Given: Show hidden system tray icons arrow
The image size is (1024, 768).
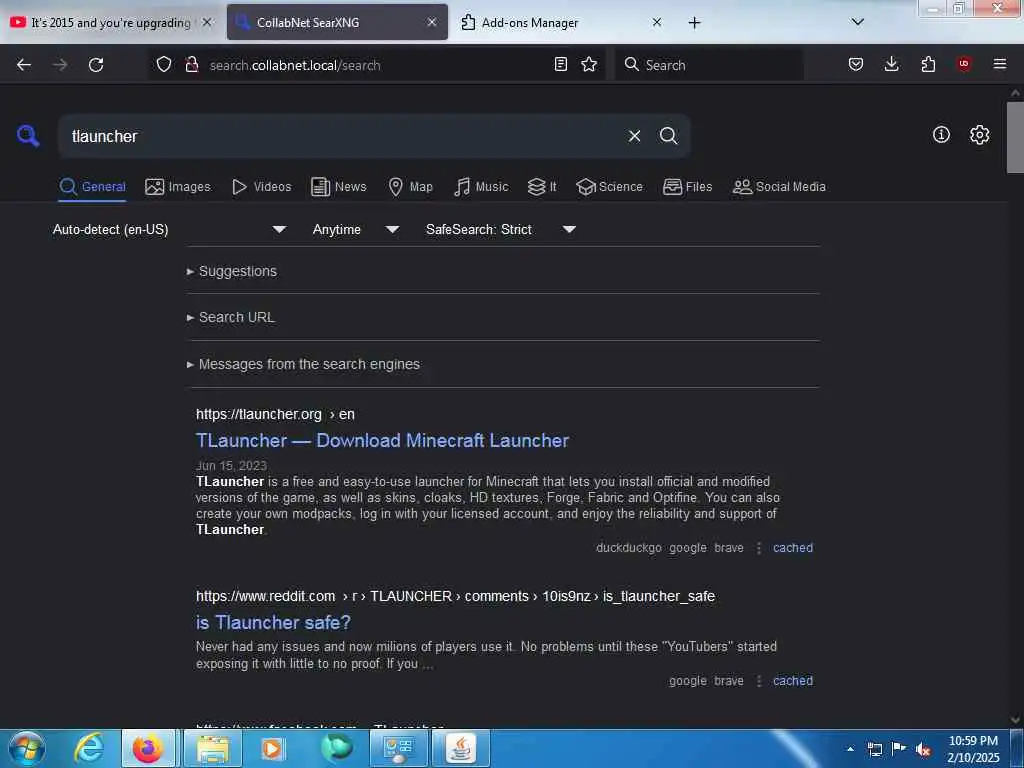Looking at the screenshot, I should (x=850, y=749).
